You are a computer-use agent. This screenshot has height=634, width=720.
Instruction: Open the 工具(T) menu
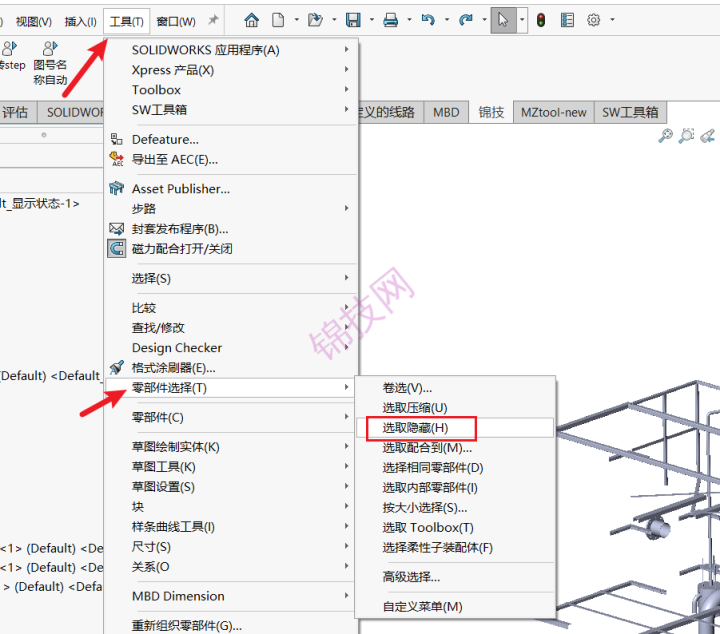point(126,22)
